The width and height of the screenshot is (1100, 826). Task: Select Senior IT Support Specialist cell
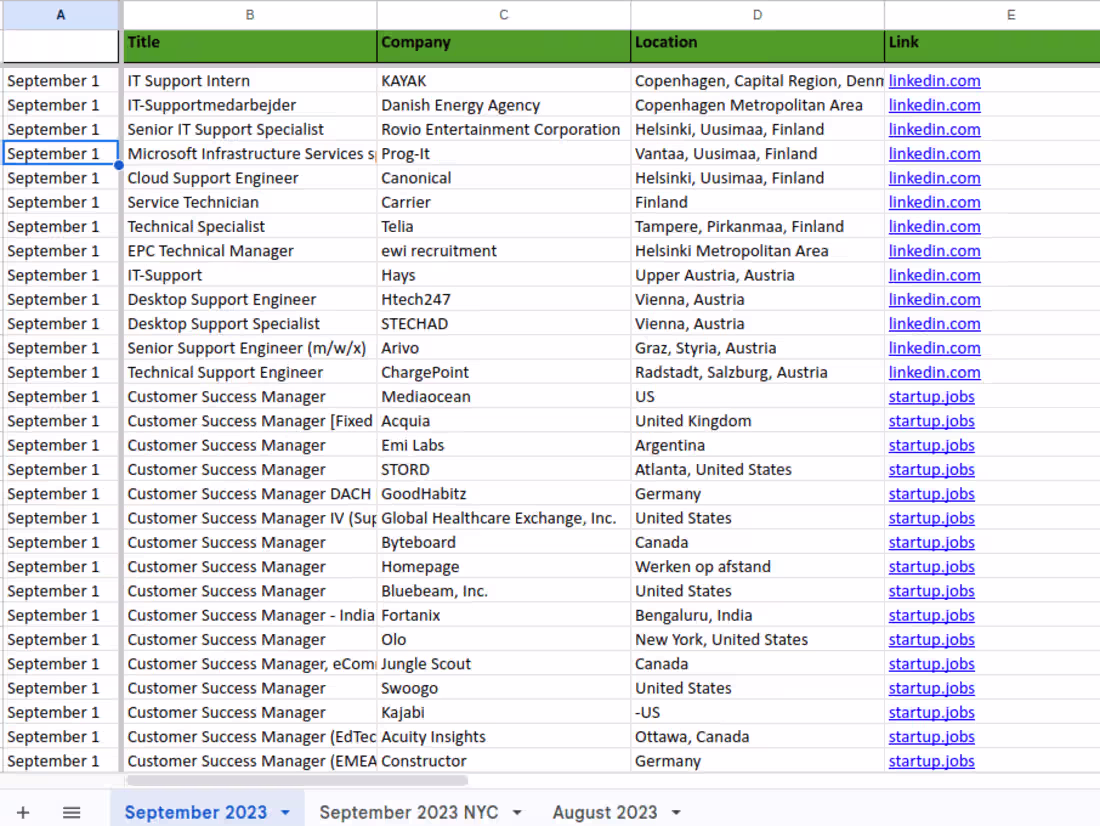pyautogui.click(x=250, y=130)
